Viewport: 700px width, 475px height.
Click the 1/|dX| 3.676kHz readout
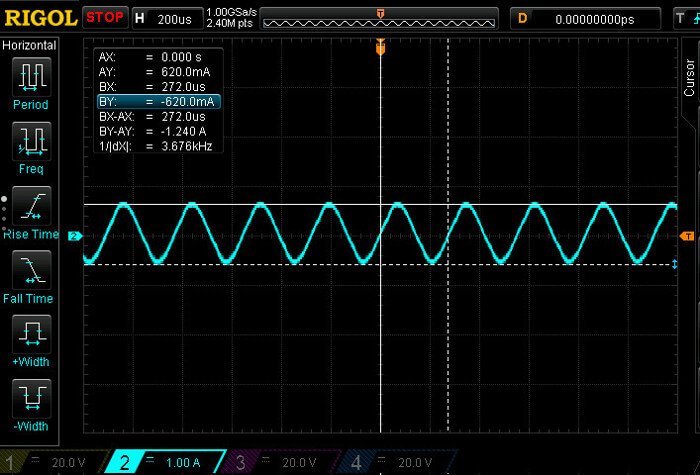158,146
